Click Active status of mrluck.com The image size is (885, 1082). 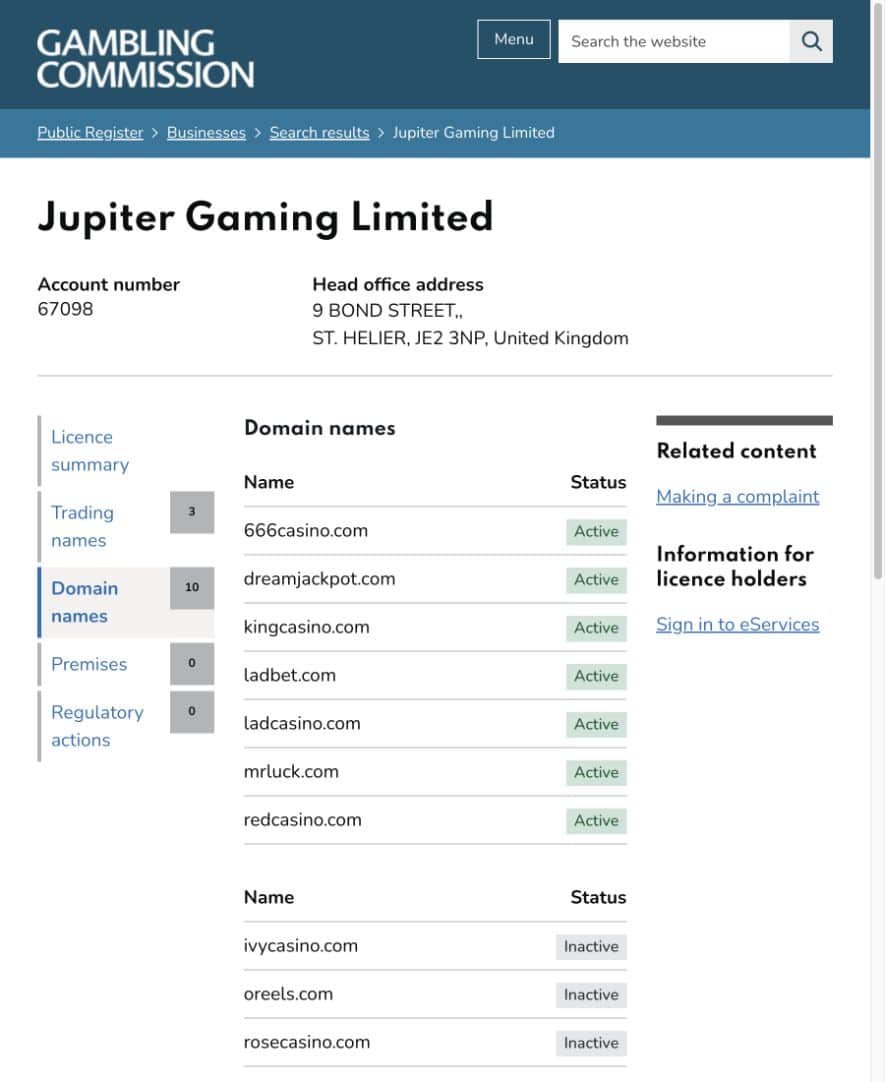point(597,773)
